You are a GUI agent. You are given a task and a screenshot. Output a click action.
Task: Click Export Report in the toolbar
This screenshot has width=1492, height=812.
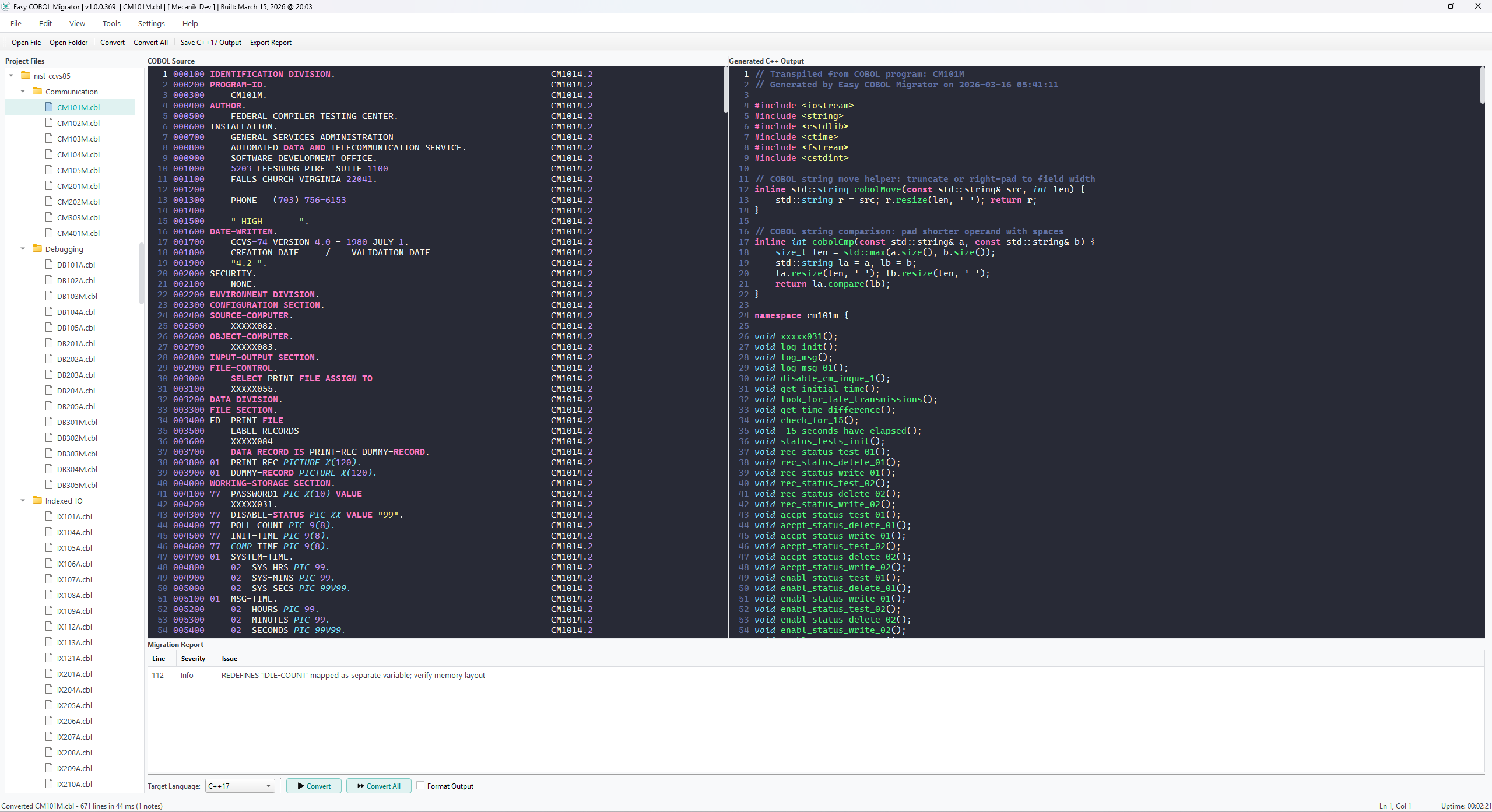coord(271,42)
